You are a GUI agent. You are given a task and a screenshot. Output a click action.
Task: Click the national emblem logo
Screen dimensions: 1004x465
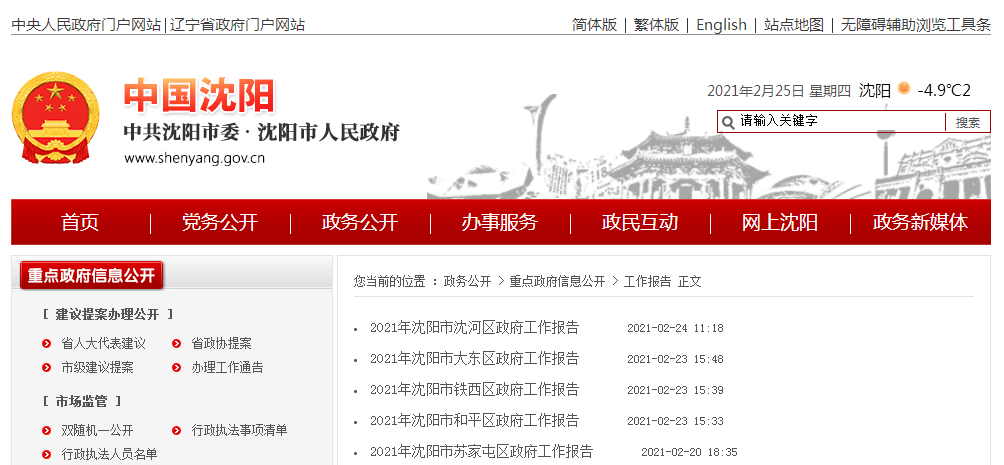(x=56, y=118)
